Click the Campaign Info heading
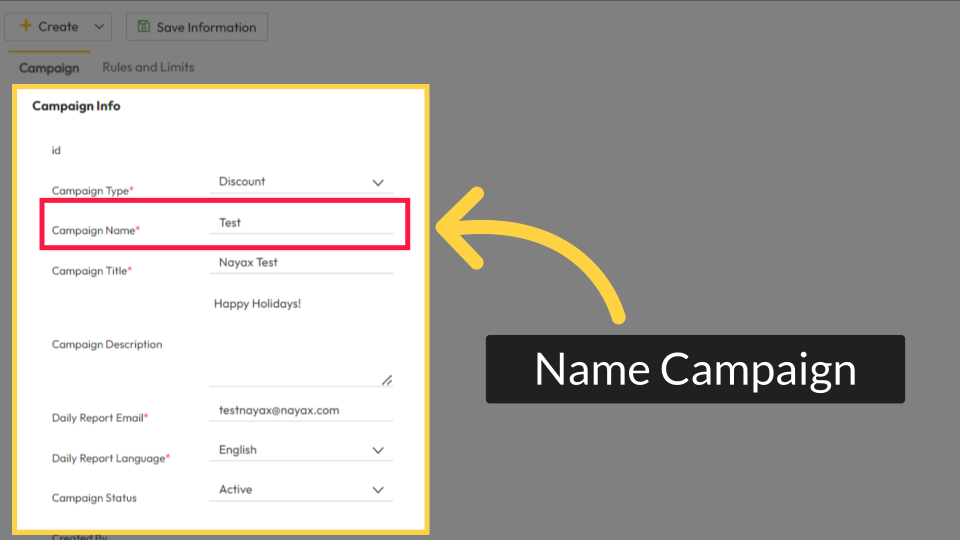The height and width of the screenshot is (540, 960). (x=76, y=106)
